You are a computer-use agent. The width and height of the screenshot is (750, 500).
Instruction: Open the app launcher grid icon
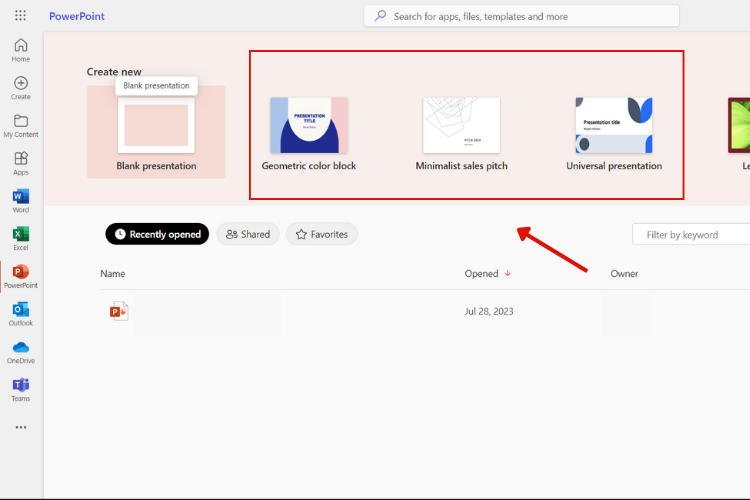coord(20,16)
